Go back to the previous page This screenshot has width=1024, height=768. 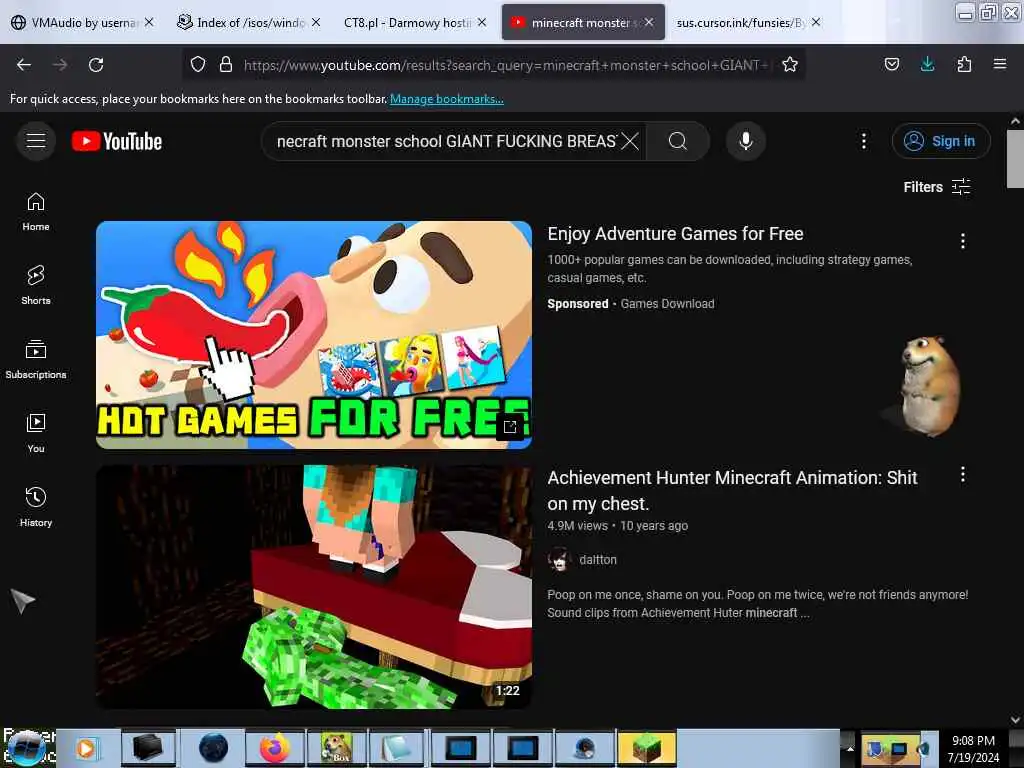24,65
